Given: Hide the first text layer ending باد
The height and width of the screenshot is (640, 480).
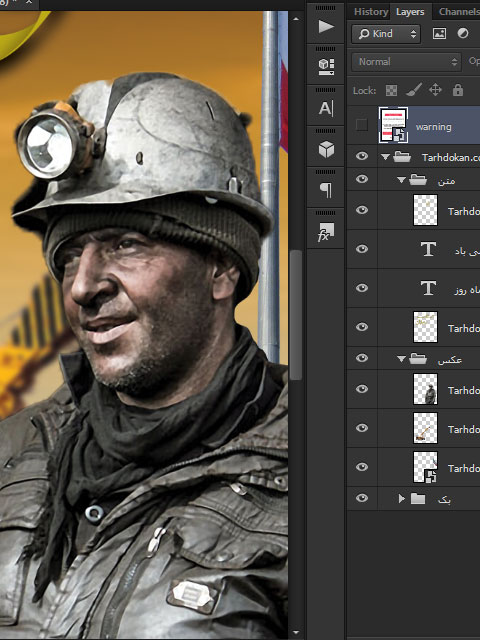Looking at the screenshot, I should (x=362, y=249).
